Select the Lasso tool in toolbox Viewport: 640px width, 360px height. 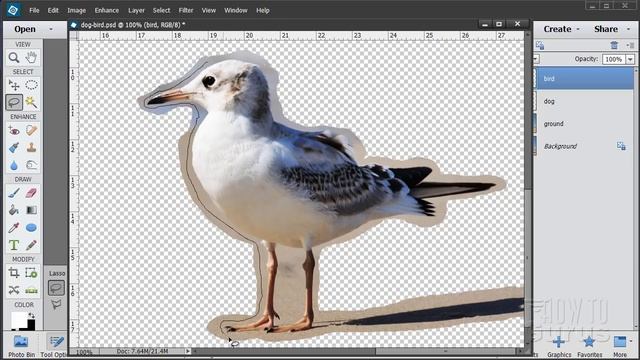coord(14,102)
